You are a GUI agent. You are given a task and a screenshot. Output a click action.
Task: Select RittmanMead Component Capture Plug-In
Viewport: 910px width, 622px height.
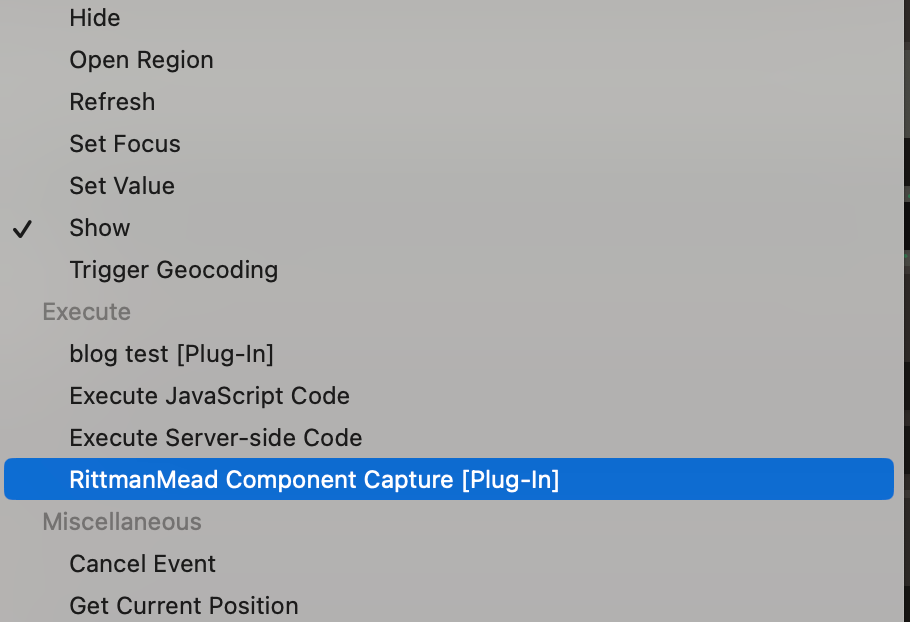[314, 480]
